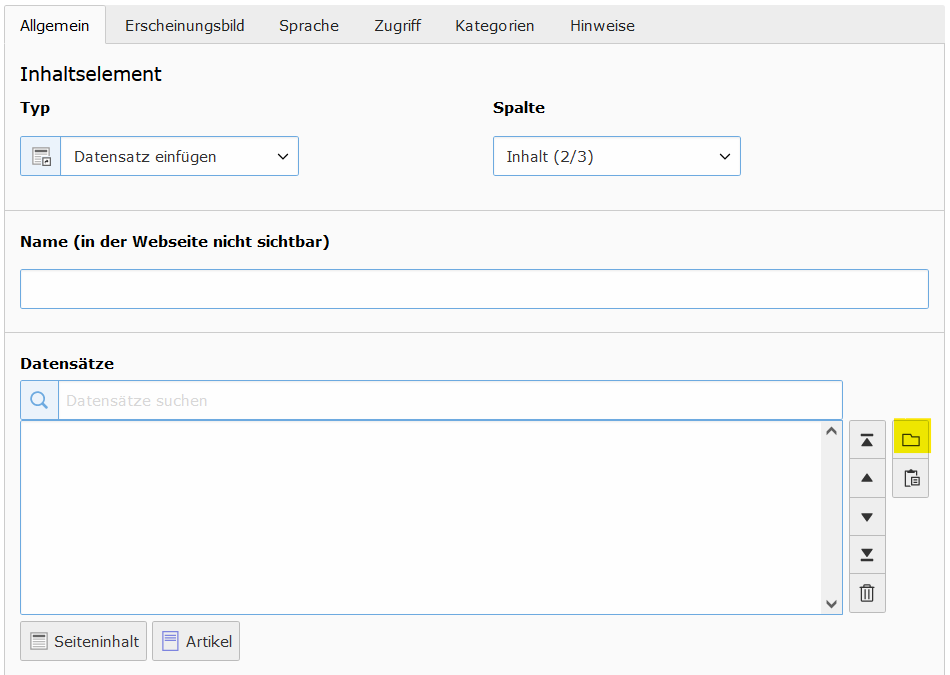The height and width of the screenshot is (675, 950).
Task: Select the Hinweise tab
Action: [602, 25]
